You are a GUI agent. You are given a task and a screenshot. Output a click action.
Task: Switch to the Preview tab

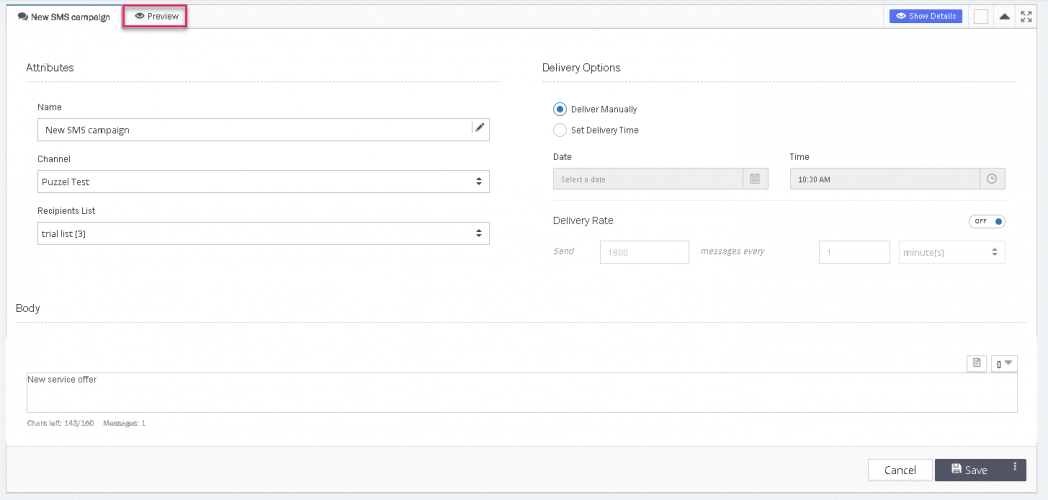156,16
